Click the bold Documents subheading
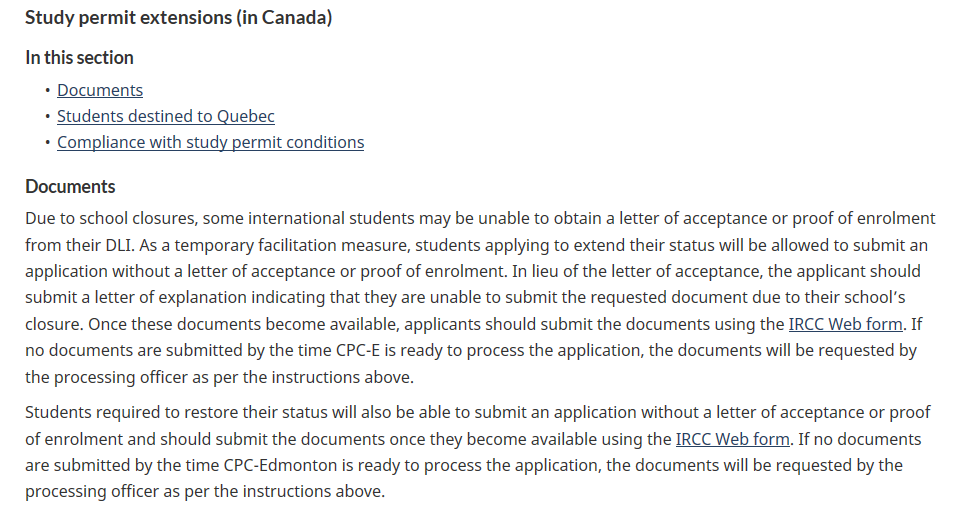This screenshot has height=511, width=954. click(70, 187)
